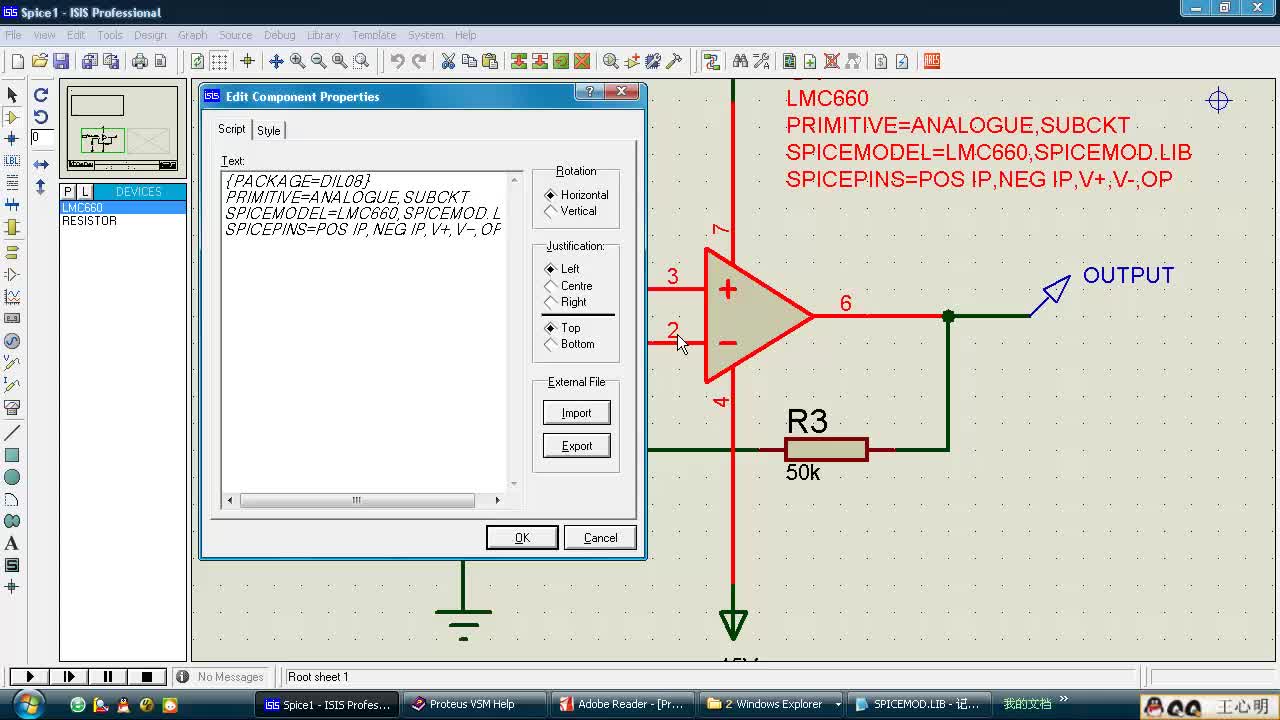Screen dimensions: 1280x720
Task: Click the rotation angle input field
Action: coord(41,138)
